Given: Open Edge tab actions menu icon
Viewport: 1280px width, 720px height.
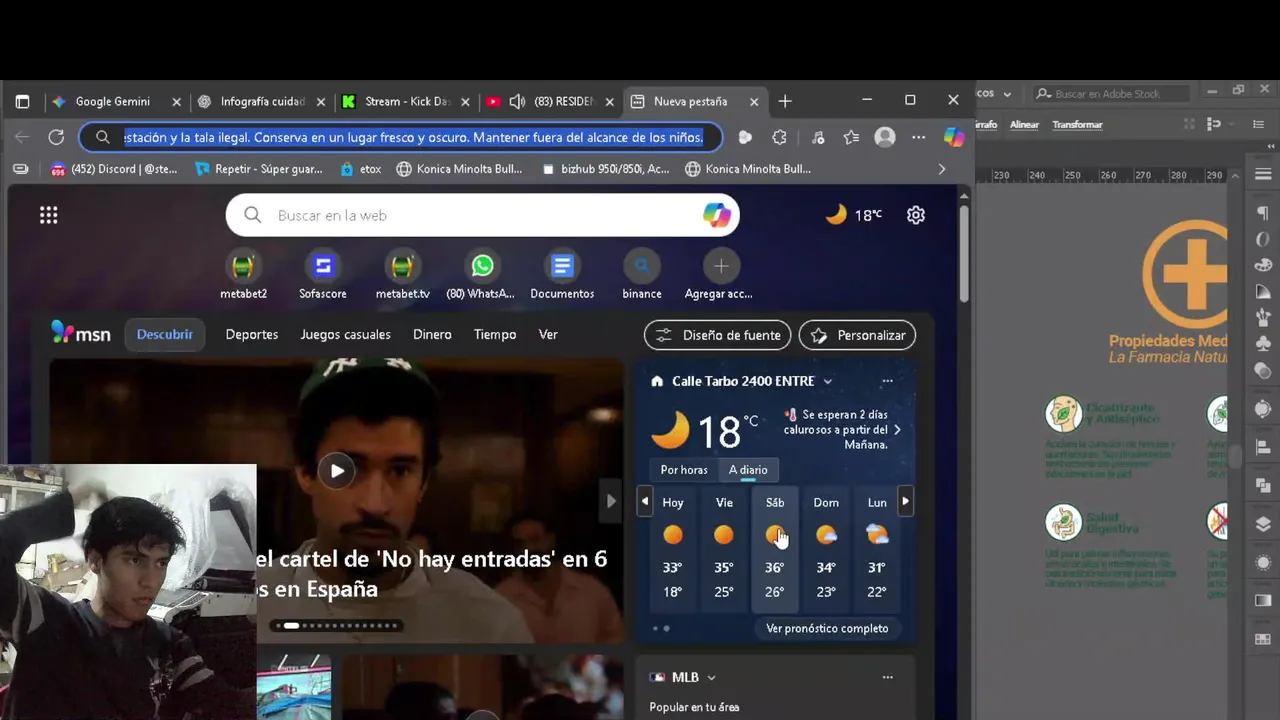Looking at the screenshot, I should (x=22, y=101).
